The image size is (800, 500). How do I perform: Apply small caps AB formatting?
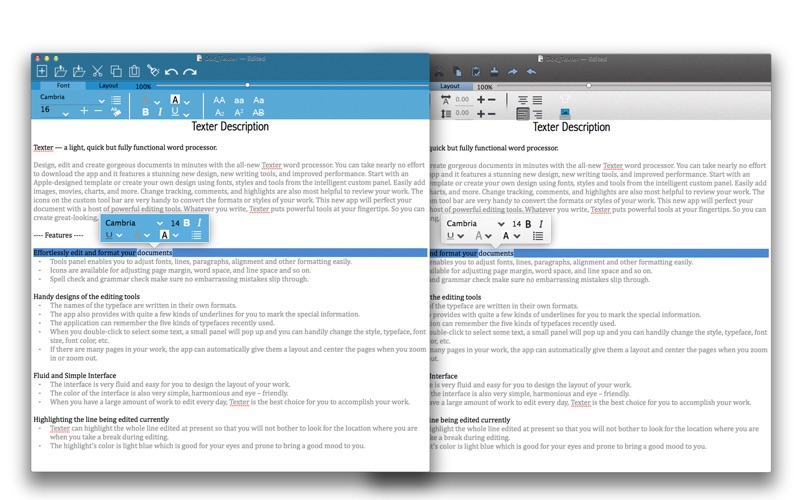pyautogui.click(x=259, y=112)
